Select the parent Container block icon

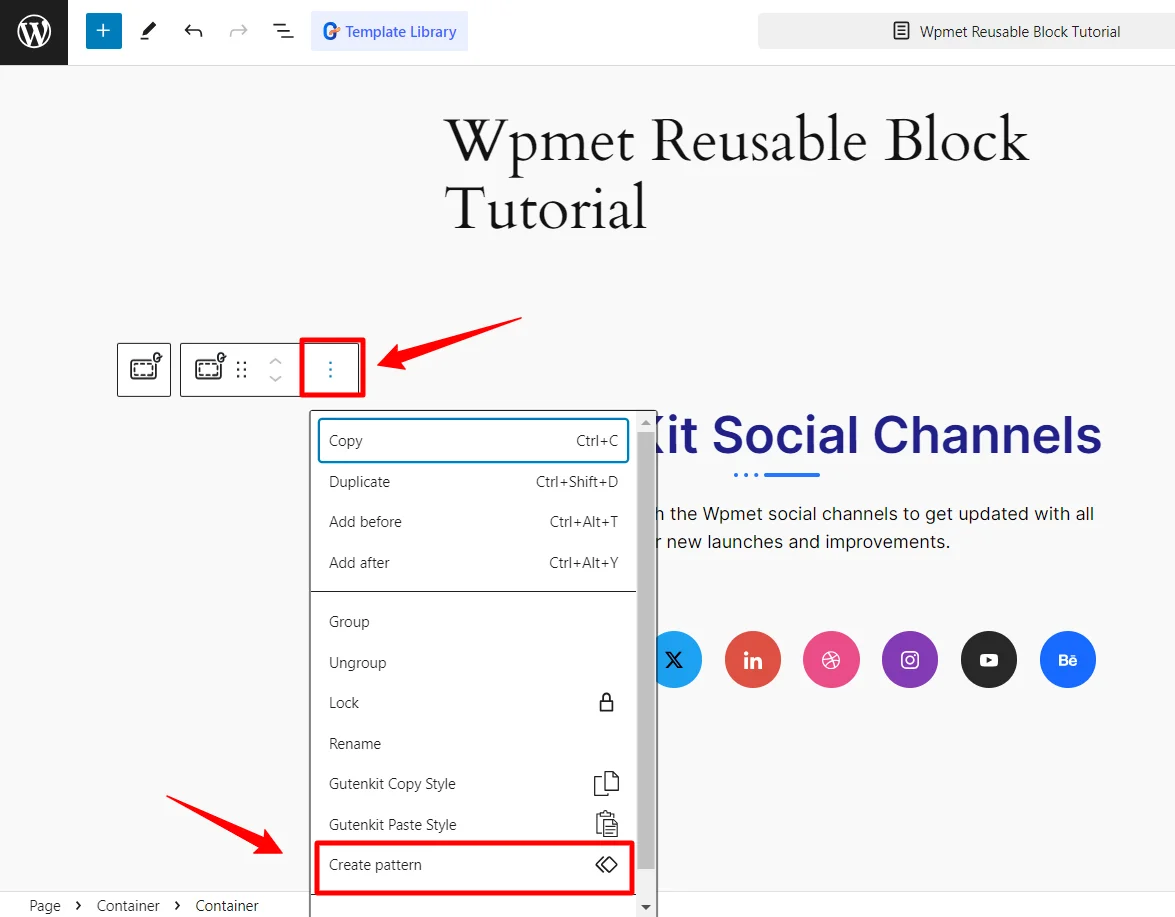(x=144, y=369)
